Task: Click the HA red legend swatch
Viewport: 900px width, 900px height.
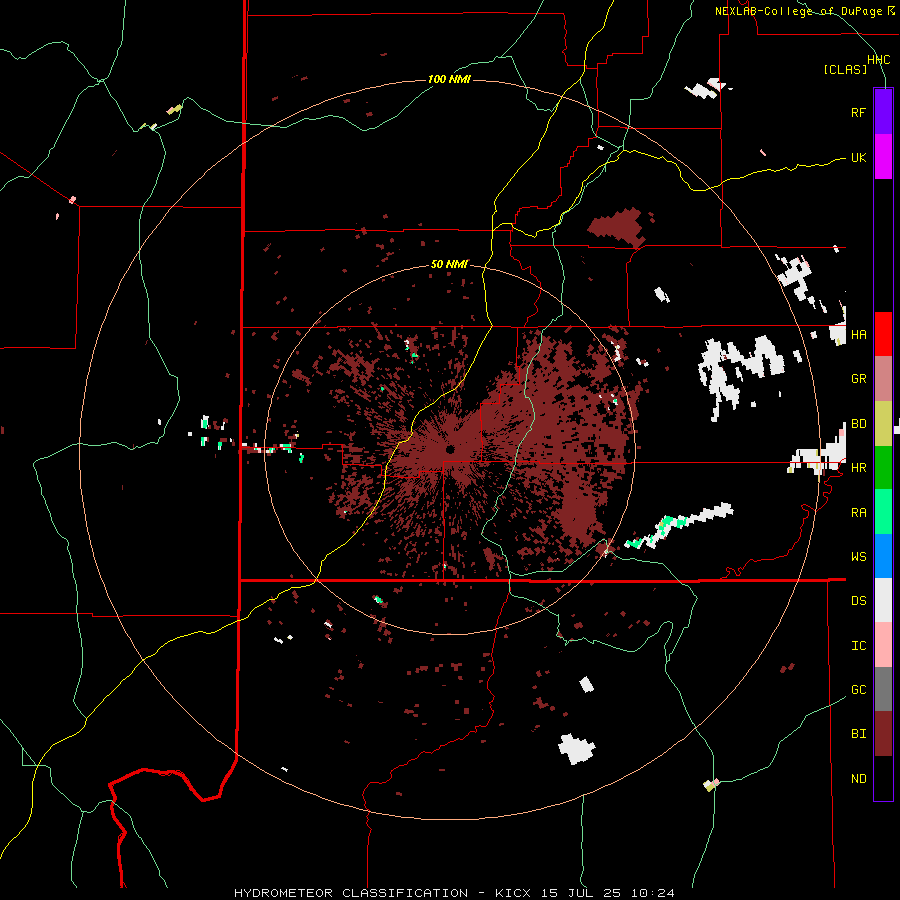Action: pyautogui.click(x=883, y=334)
